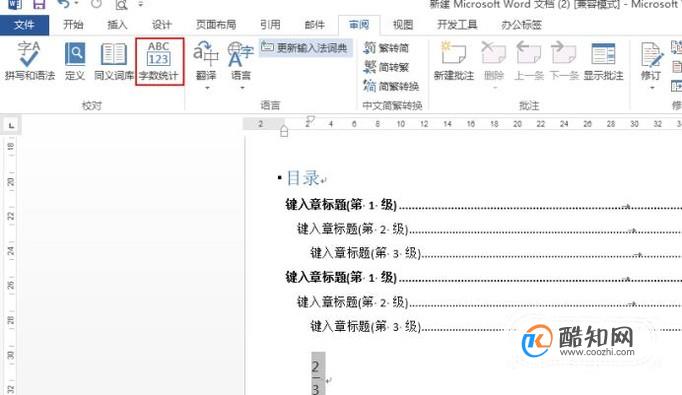The height and width of the screenshot is (395, 682).
Task: Go to 上一条 previous comment
Action: click(529, 60)
